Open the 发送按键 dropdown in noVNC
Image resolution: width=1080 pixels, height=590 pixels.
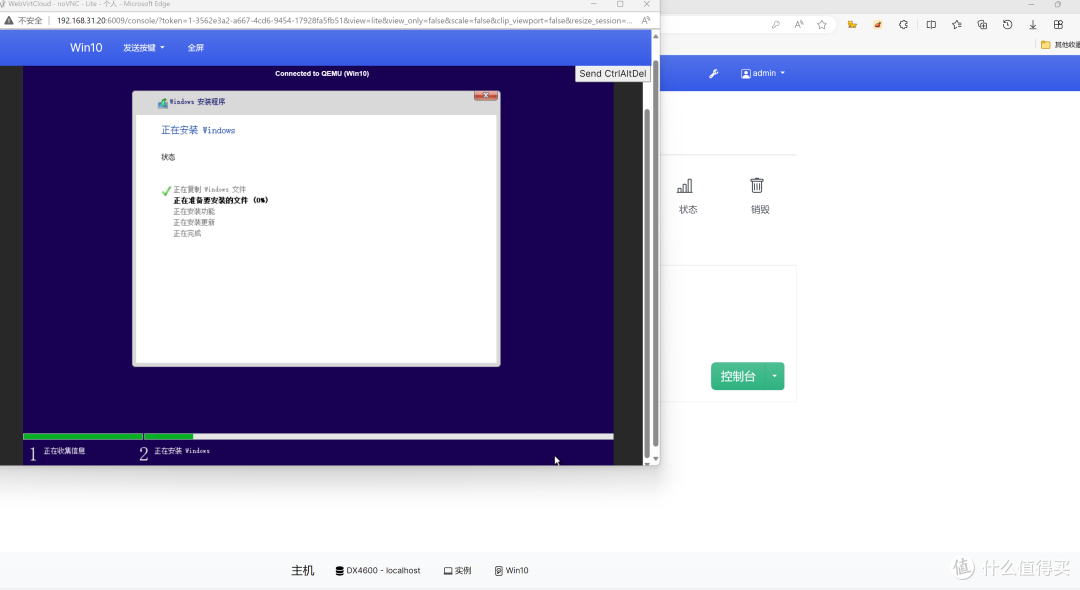pos(144,48)
